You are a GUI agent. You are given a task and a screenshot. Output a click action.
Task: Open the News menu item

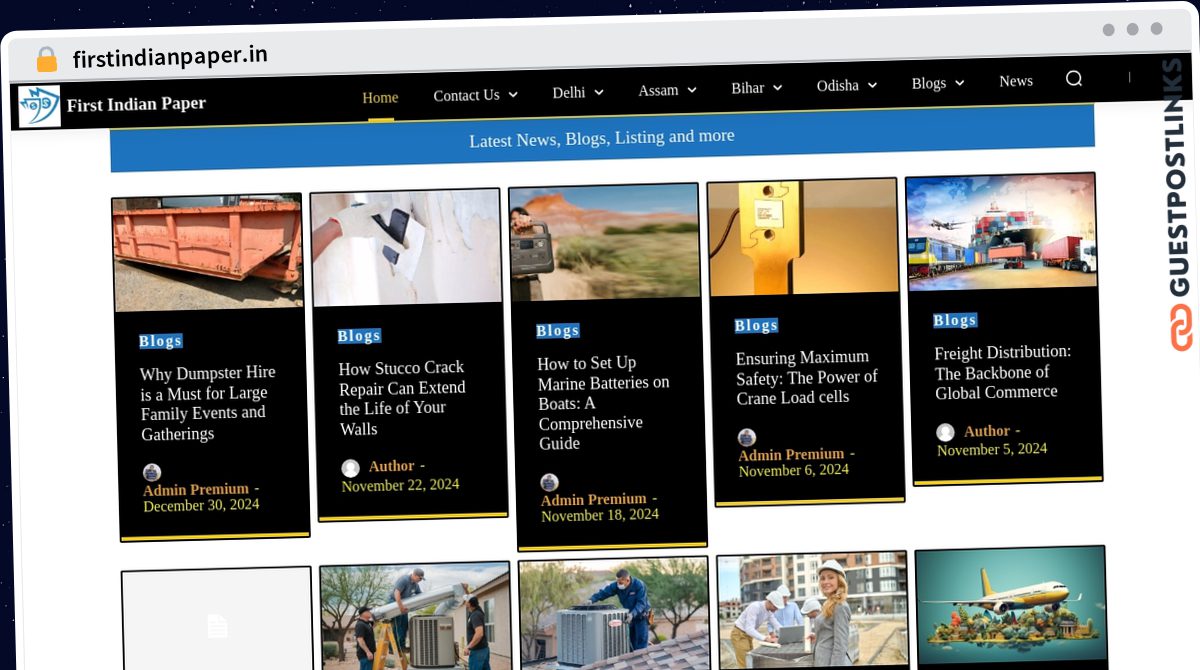pos(1016,81)
